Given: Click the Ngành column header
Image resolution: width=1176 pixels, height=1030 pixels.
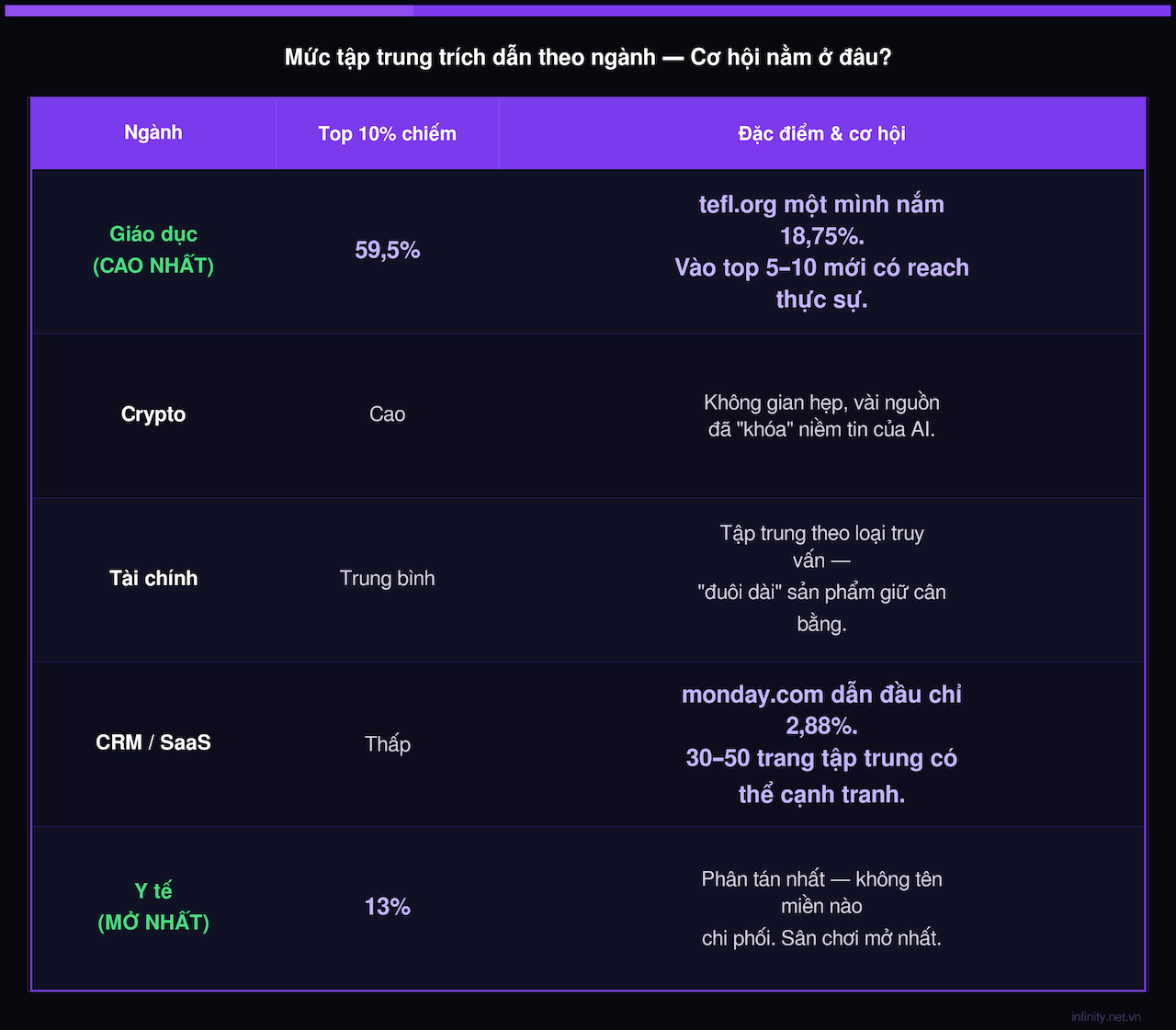Looking at the screenshot, I should click(153, 132).
